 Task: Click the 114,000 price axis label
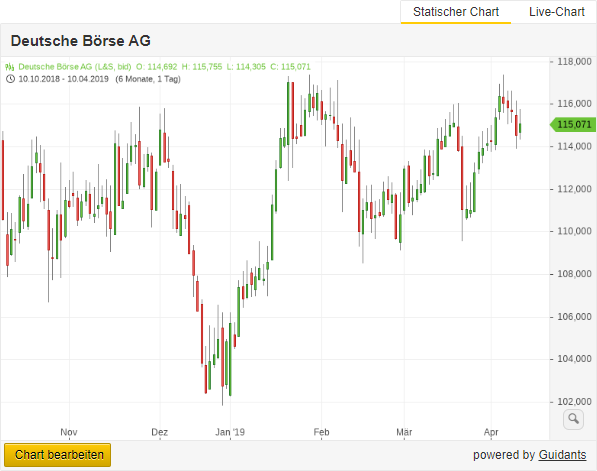[575, 146]
